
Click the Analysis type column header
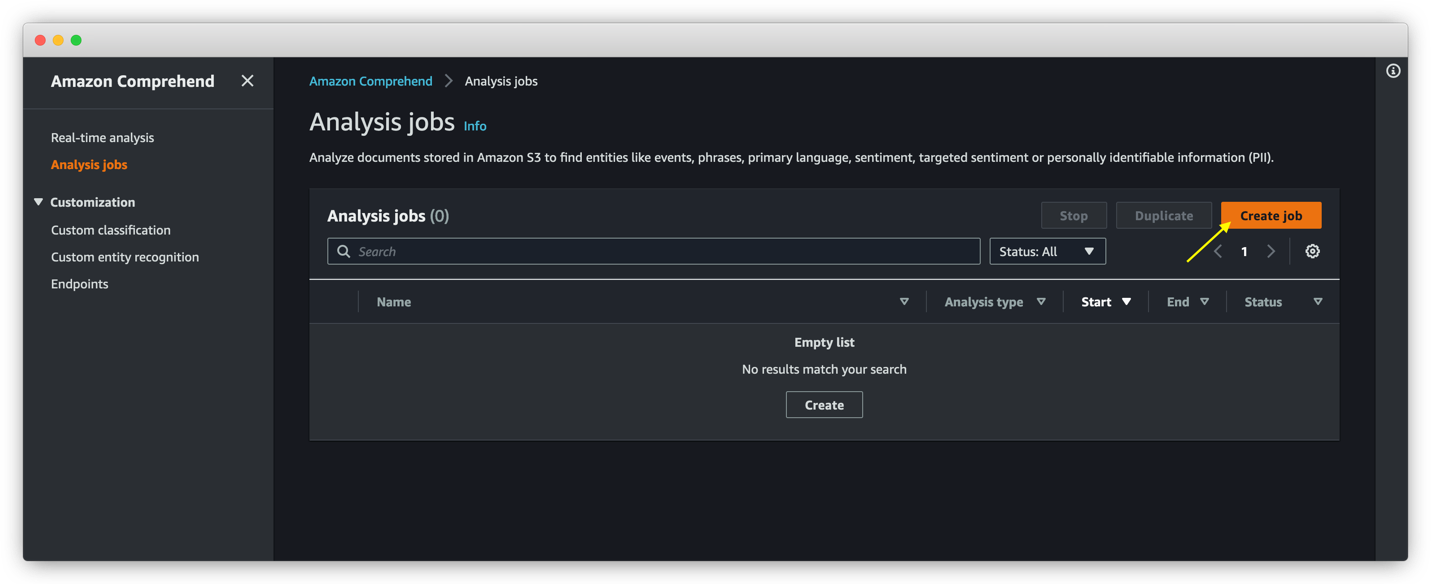[x=984, y=302]
